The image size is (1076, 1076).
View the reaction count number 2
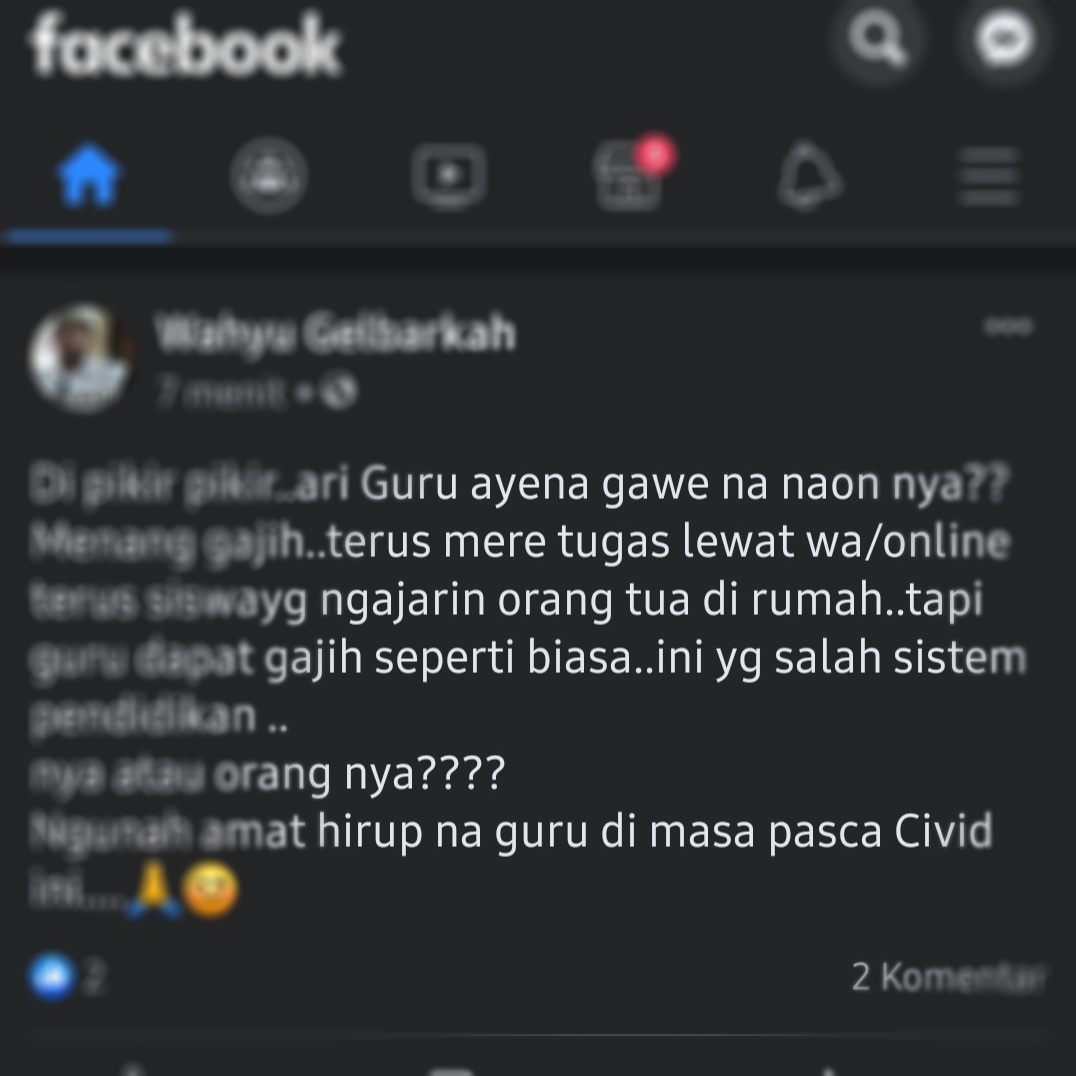coord(95,977)
